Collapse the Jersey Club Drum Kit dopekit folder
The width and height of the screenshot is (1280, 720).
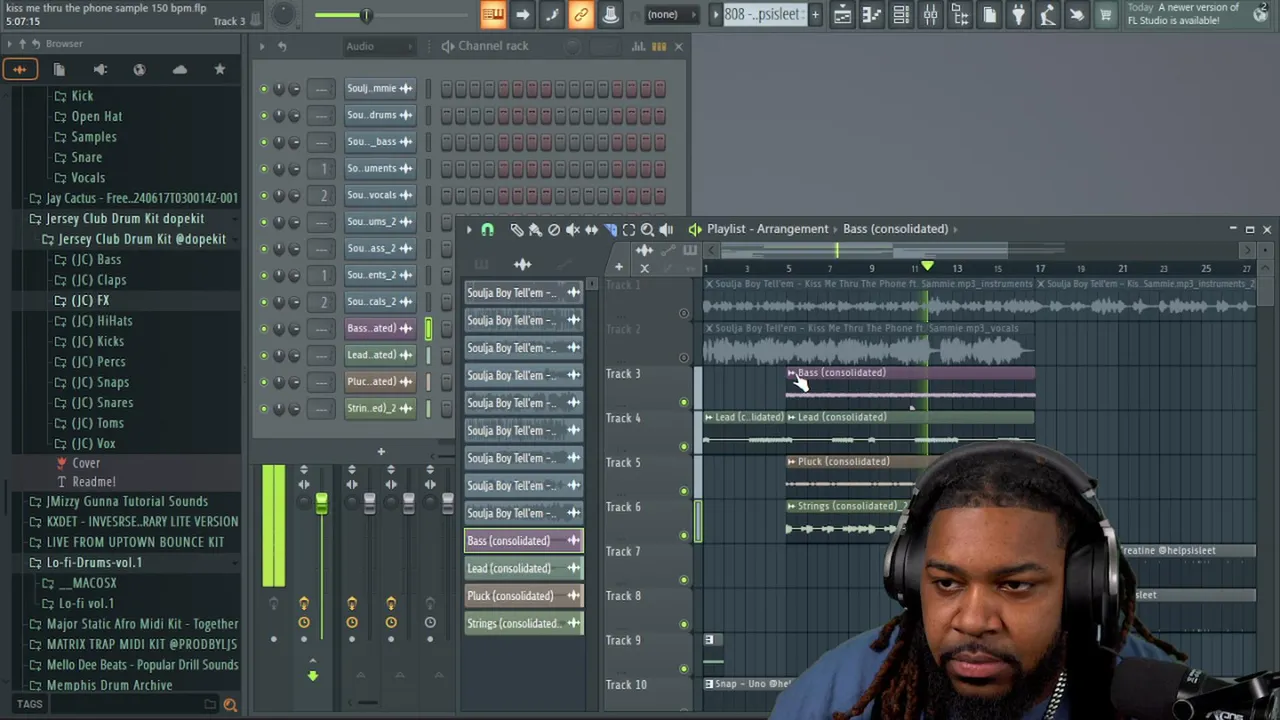tap(124, 218)
